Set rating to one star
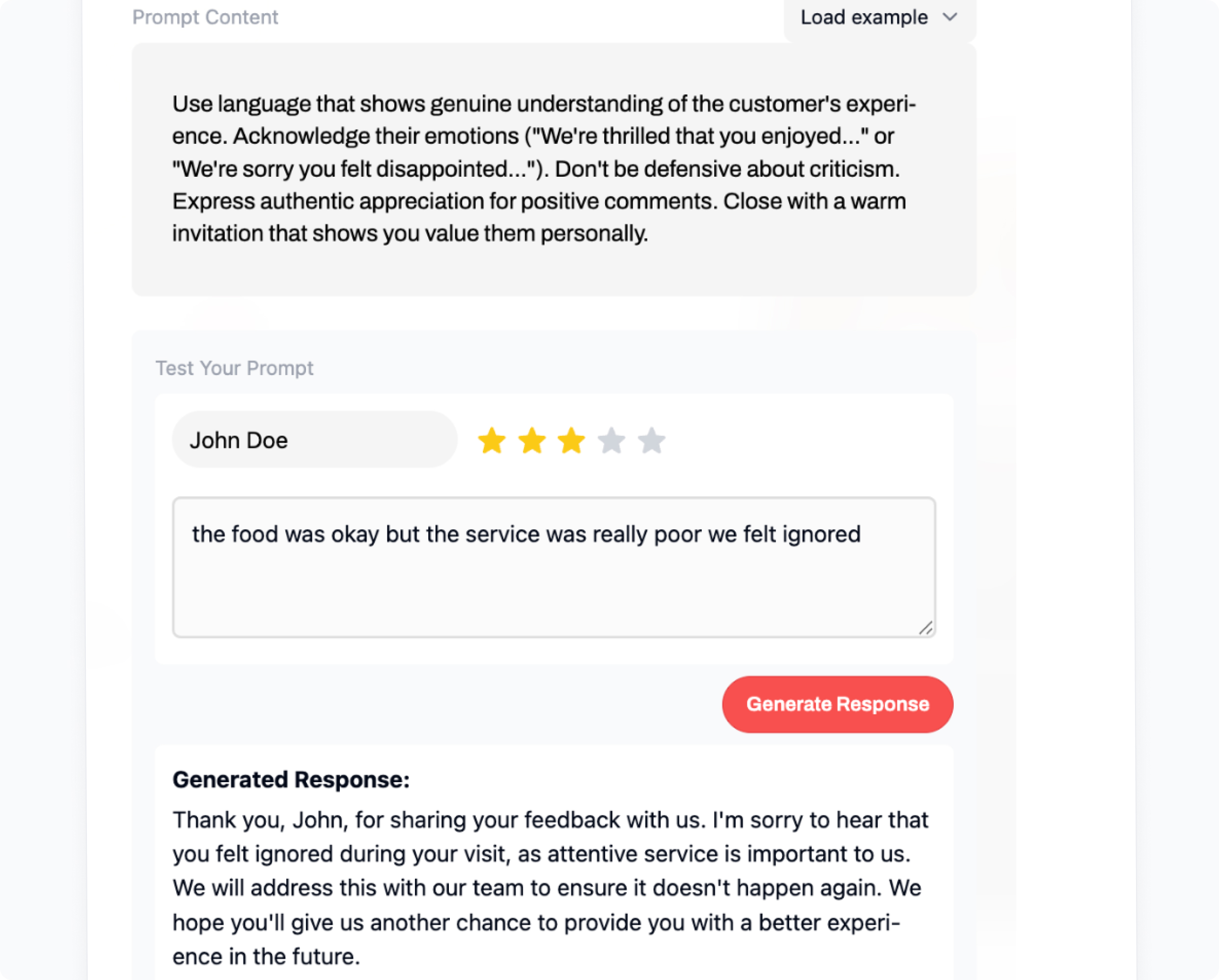 pos(491,441)
